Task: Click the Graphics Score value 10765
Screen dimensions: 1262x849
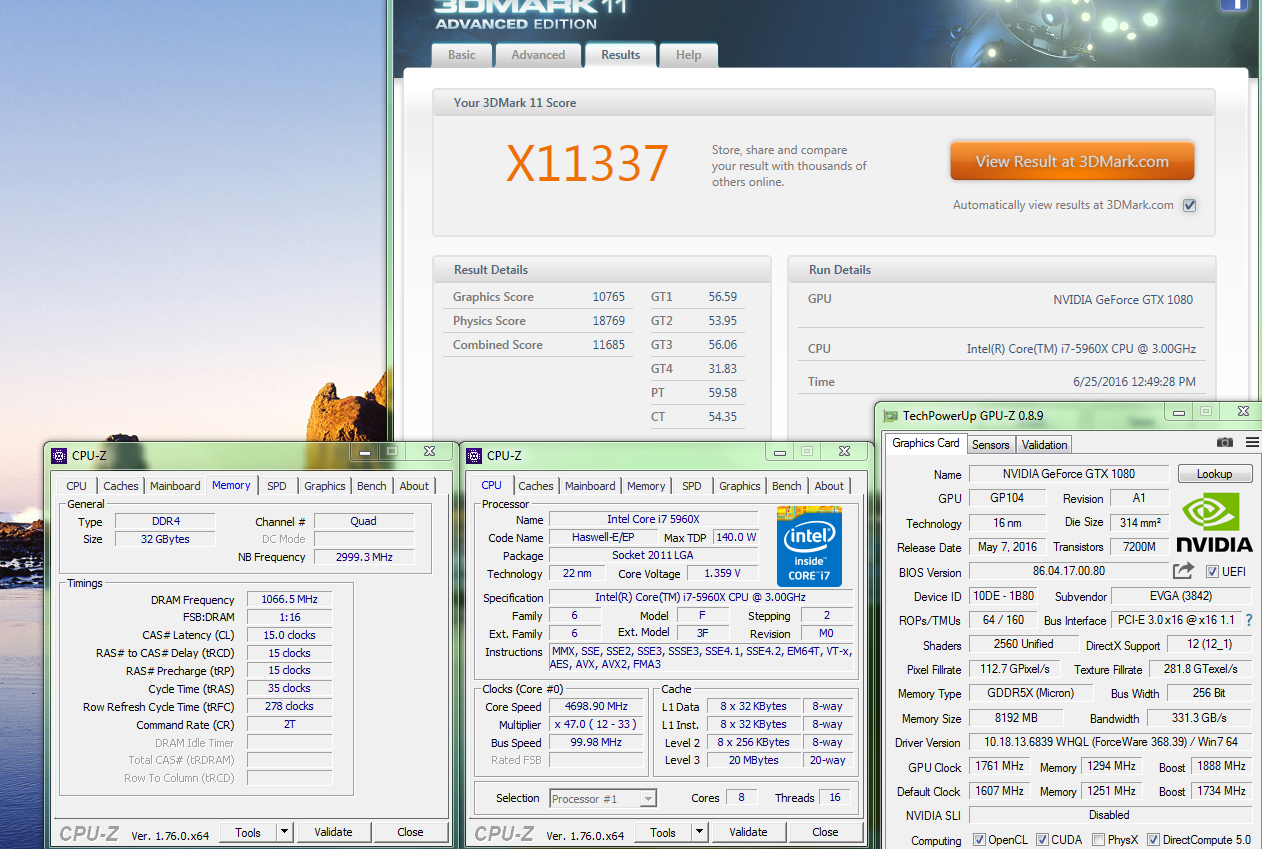Action: [x=608, y=297]
